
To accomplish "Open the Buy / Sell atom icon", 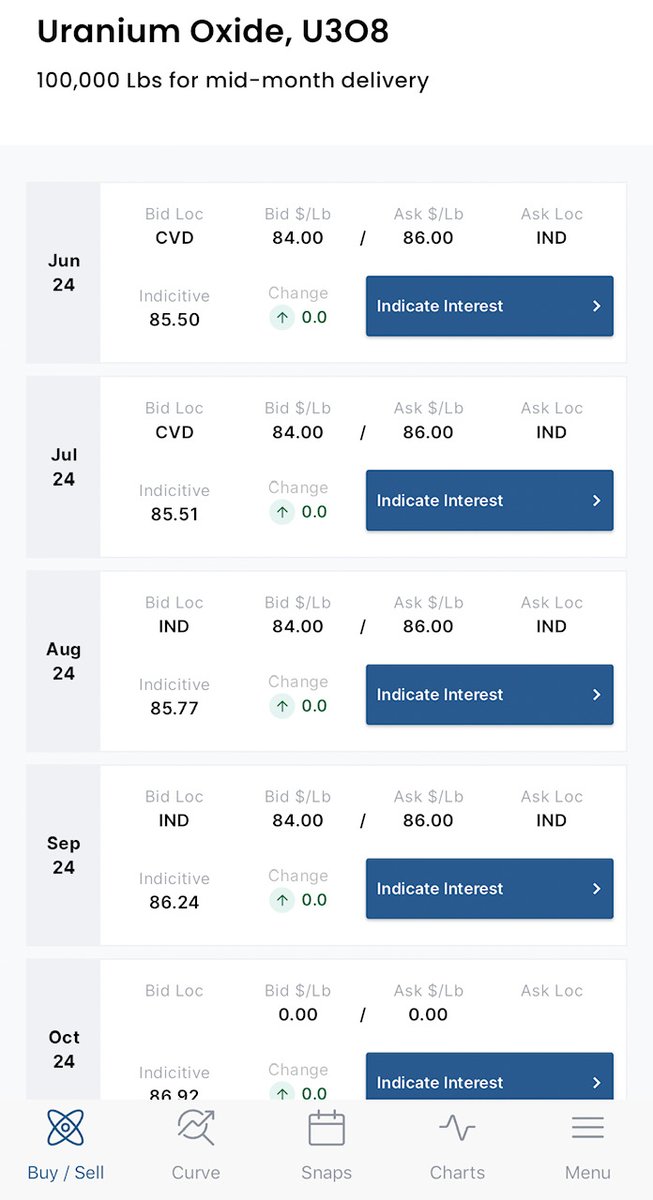I will (65, 1128).
